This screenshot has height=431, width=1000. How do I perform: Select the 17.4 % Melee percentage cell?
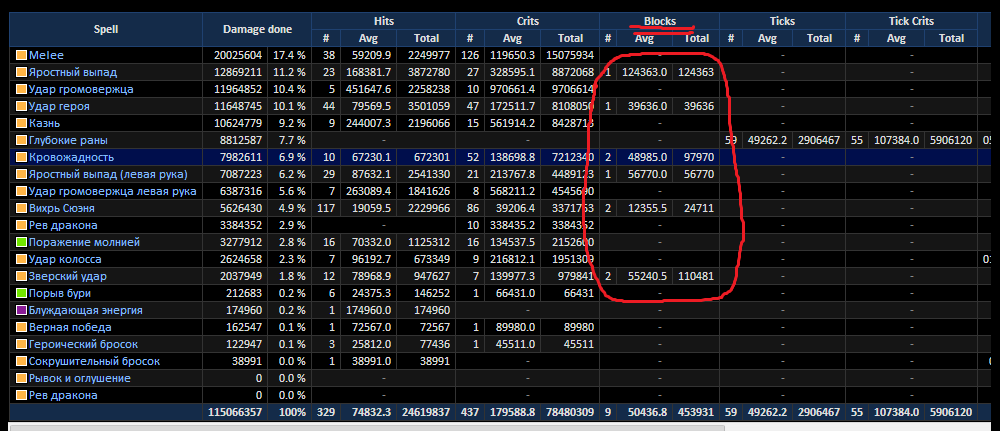point(290,55)
